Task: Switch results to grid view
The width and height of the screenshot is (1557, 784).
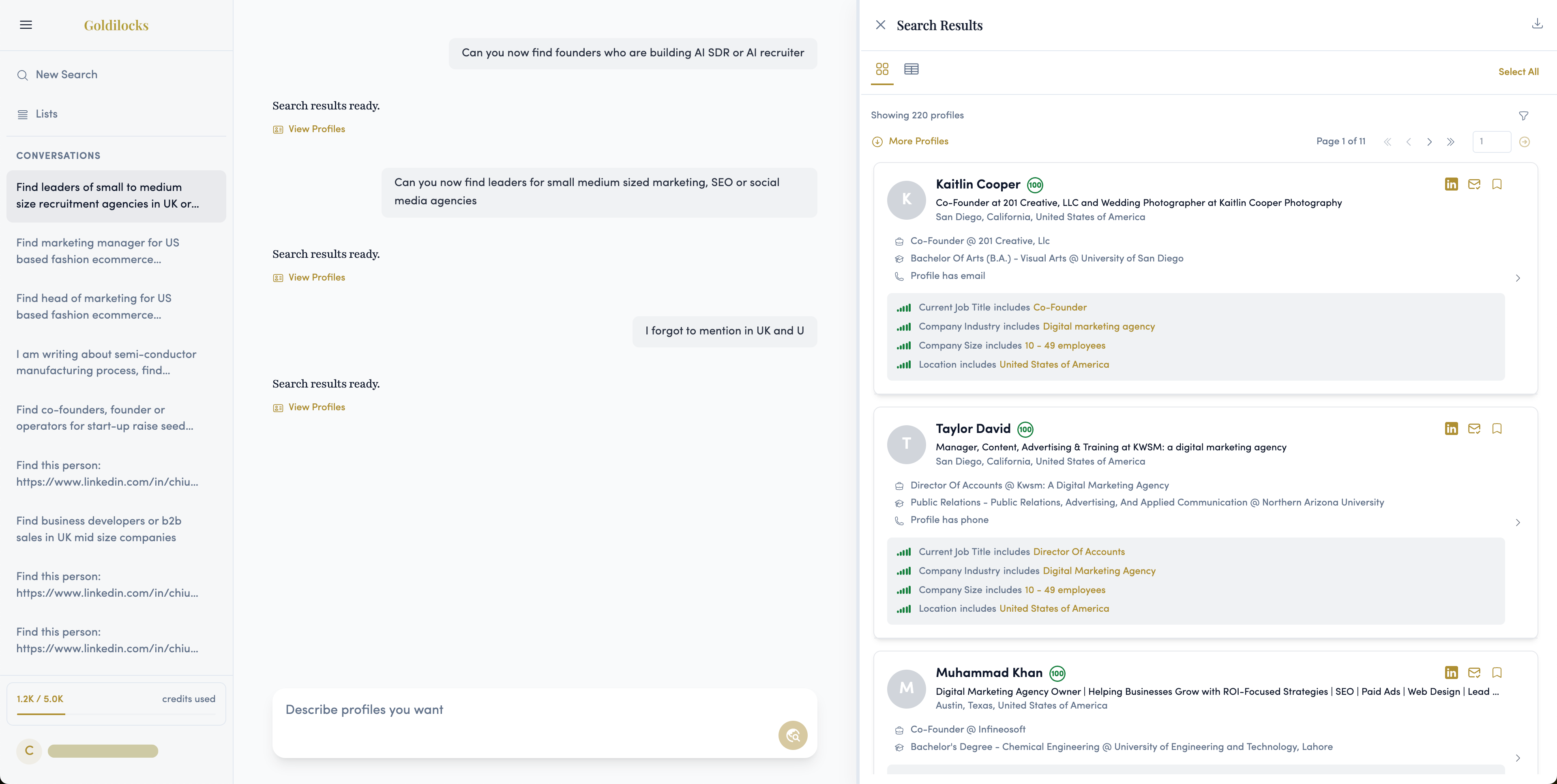Action: tap(882, 69)
